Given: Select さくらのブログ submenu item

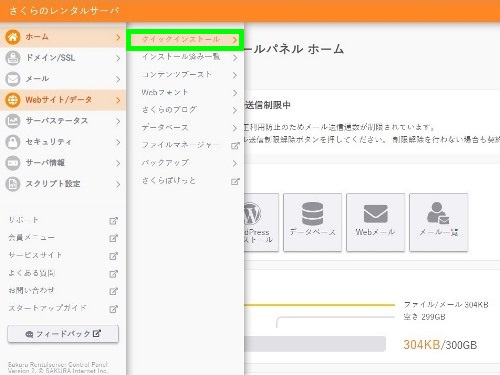Looking at the screenshot, I should coord(185,110).
